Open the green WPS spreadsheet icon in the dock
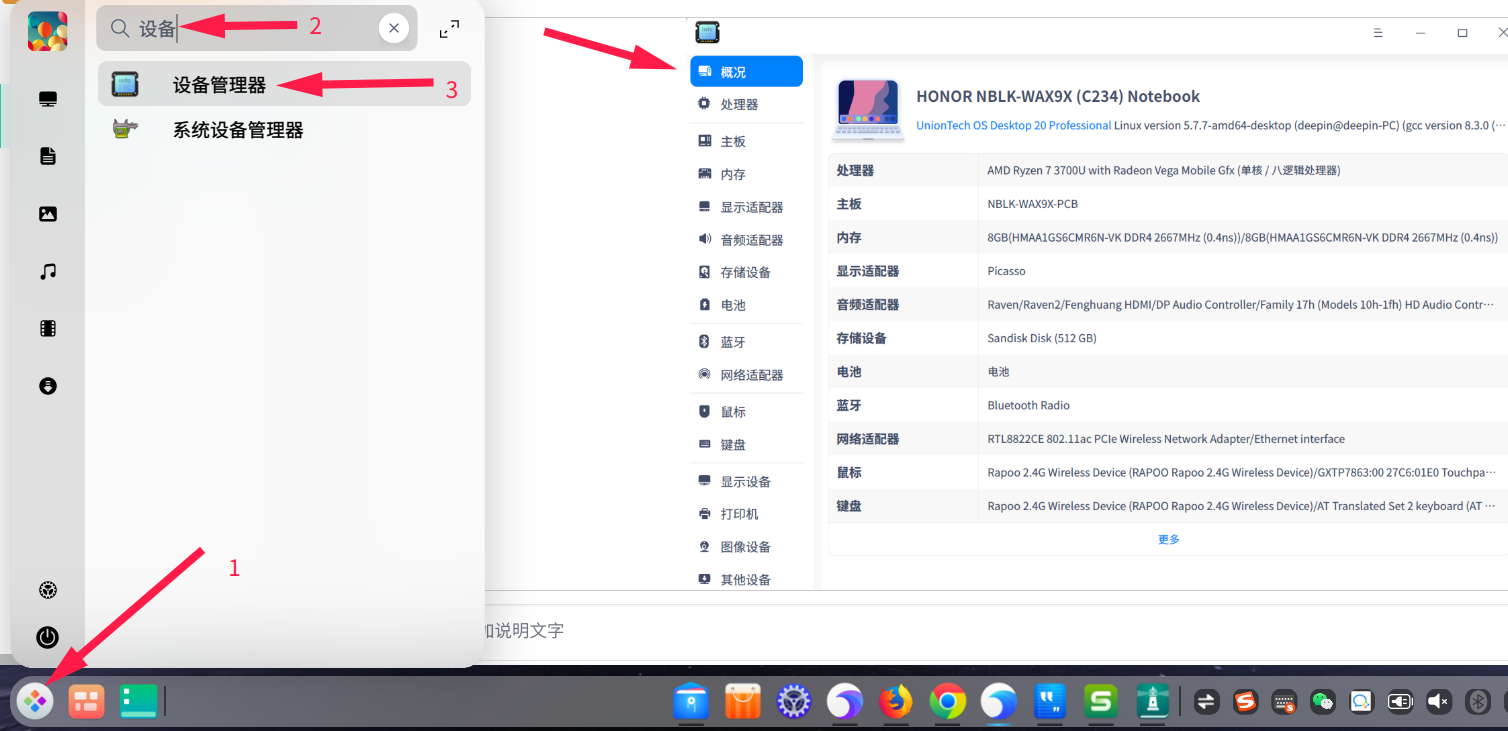The image size is (1508, 731). pyautogui.click(x=1101, y=702)
